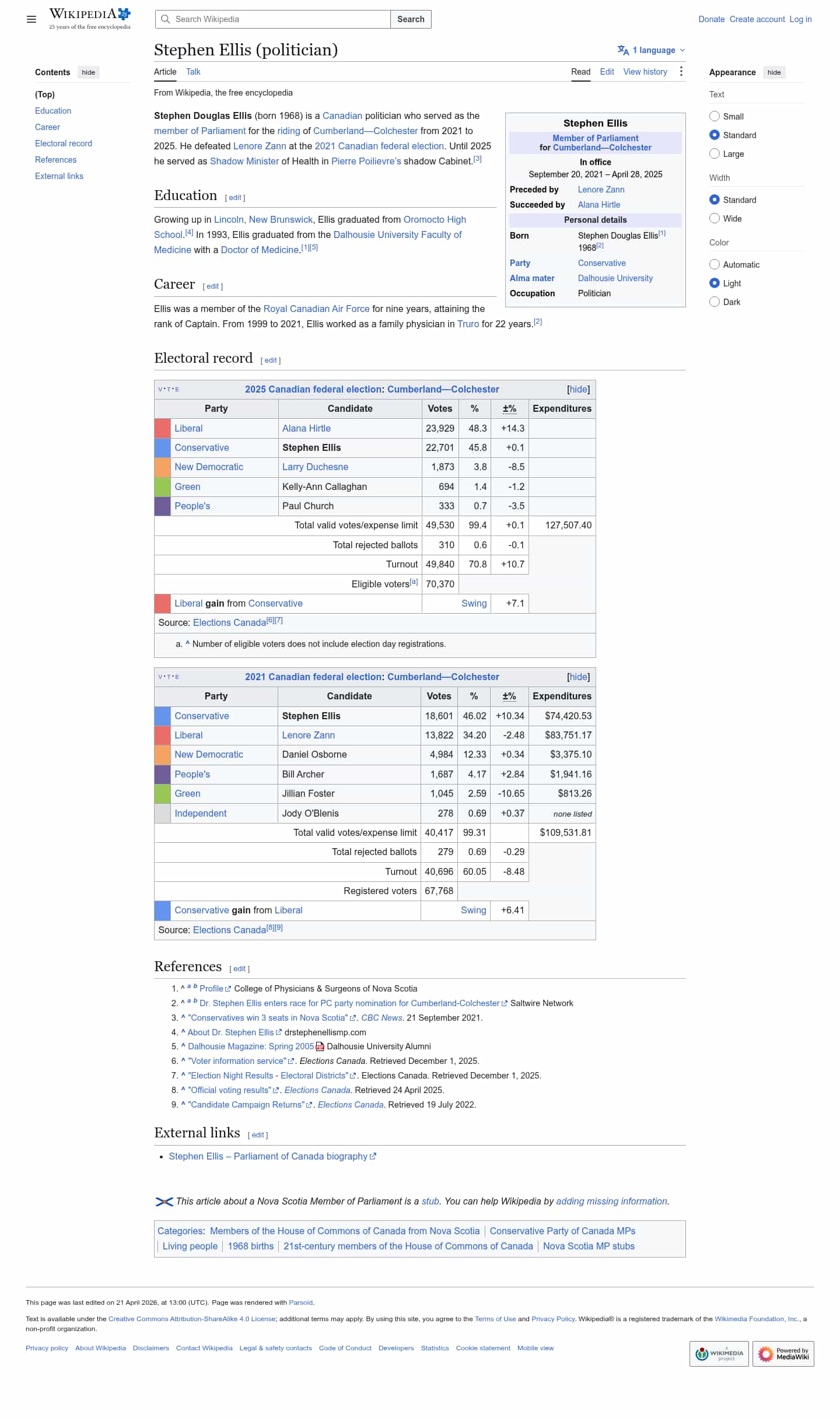840x1418 pixels.
Task: Open the main menu hamburger icon
Action: 32,19
